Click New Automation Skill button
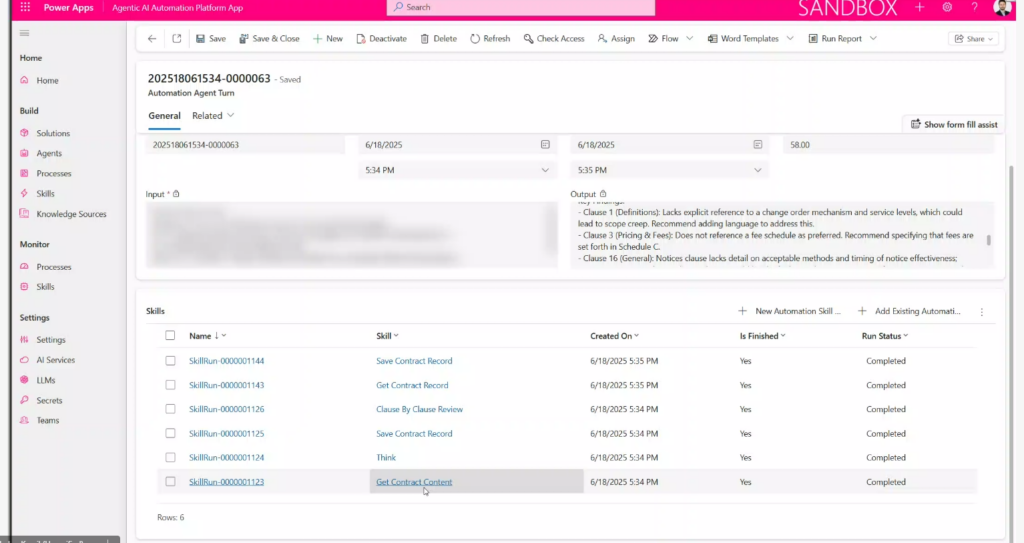The height and width of the screenshot is (543, 1024). pos(789,311)
